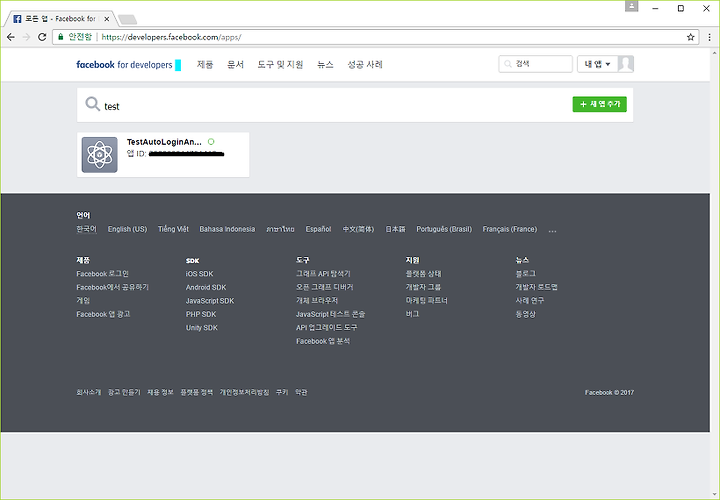This screenshot has height=500, width=720.
Task: Bookmark the page with star icon
Action: 690,37
